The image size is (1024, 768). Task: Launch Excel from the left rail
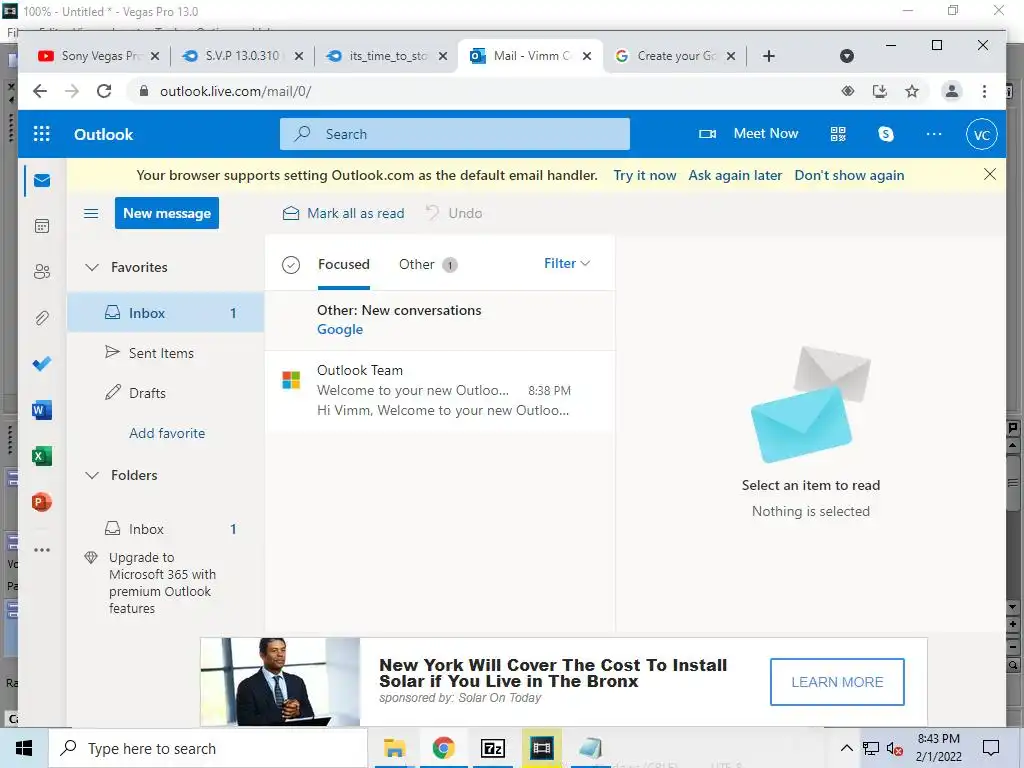point(42,456)
